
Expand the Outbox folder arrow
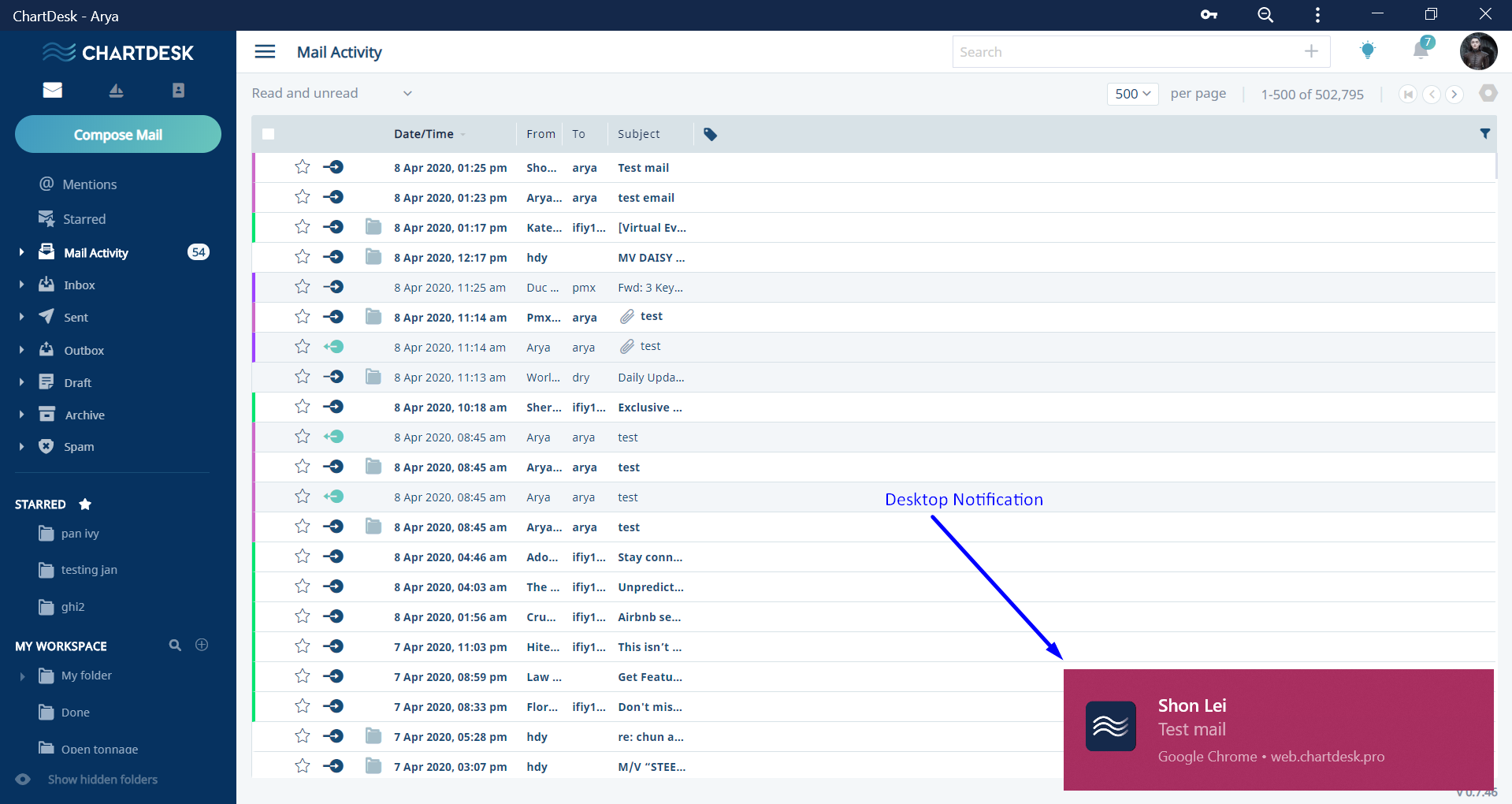21,350
